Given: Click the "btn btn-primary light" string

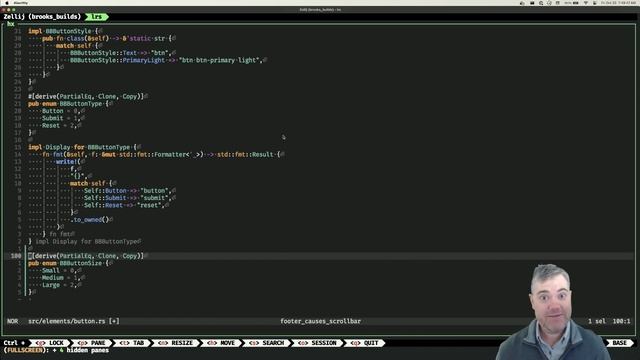Looking at the screenshot, I should point(219,60).
